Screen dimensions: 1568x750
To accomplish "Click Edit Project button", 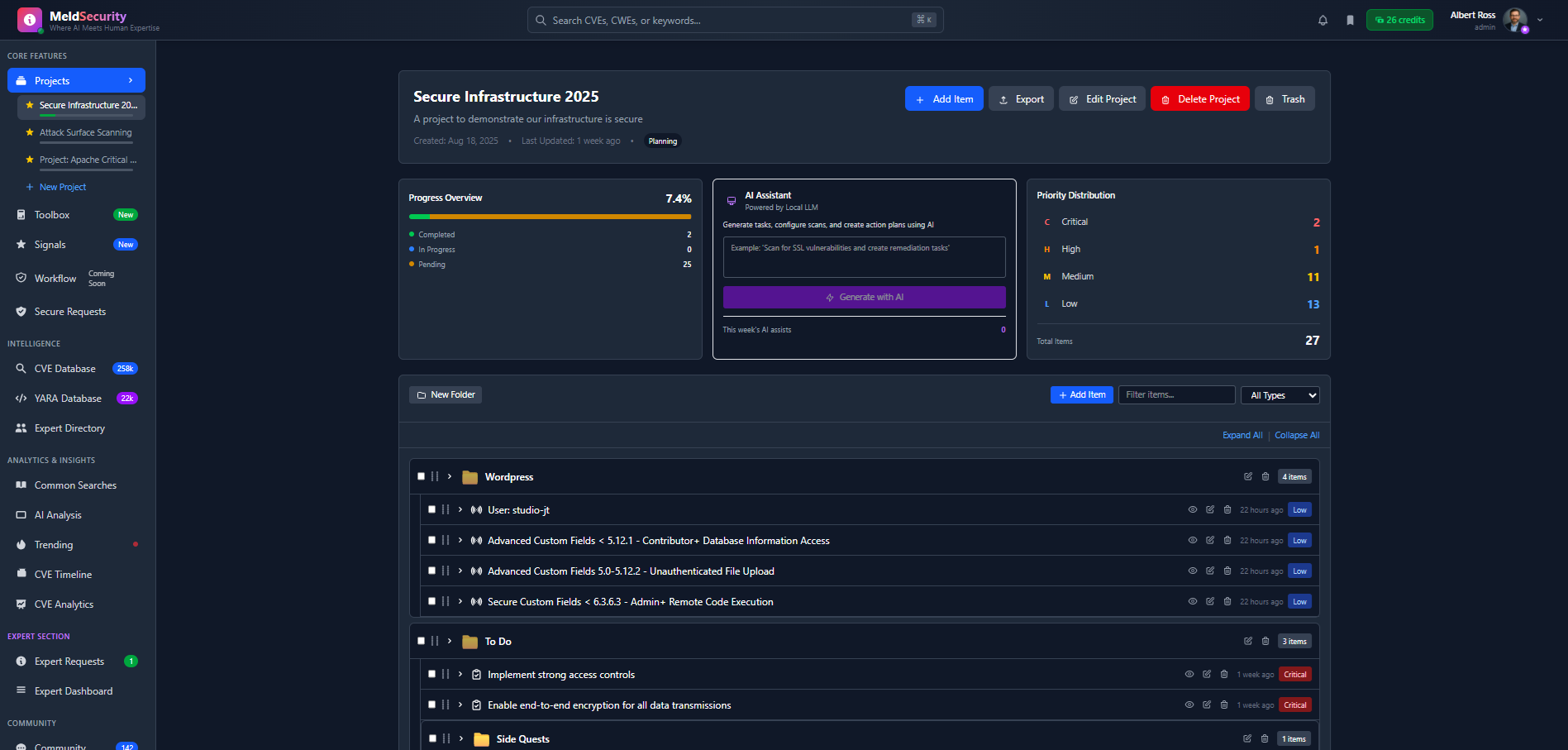I will click(1102, 98).
